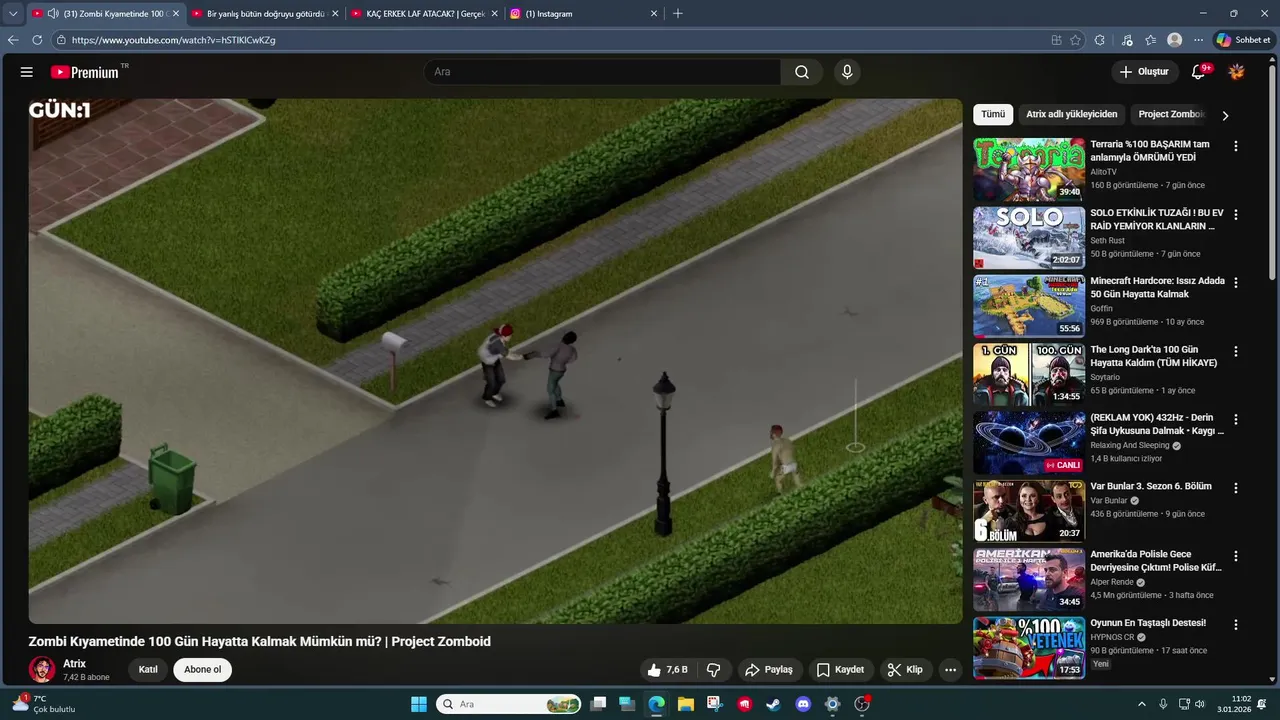Open options for 432Hz live stream
Image resolution: width=1280 pixels, height=720 pixels.
(1236, 420)
